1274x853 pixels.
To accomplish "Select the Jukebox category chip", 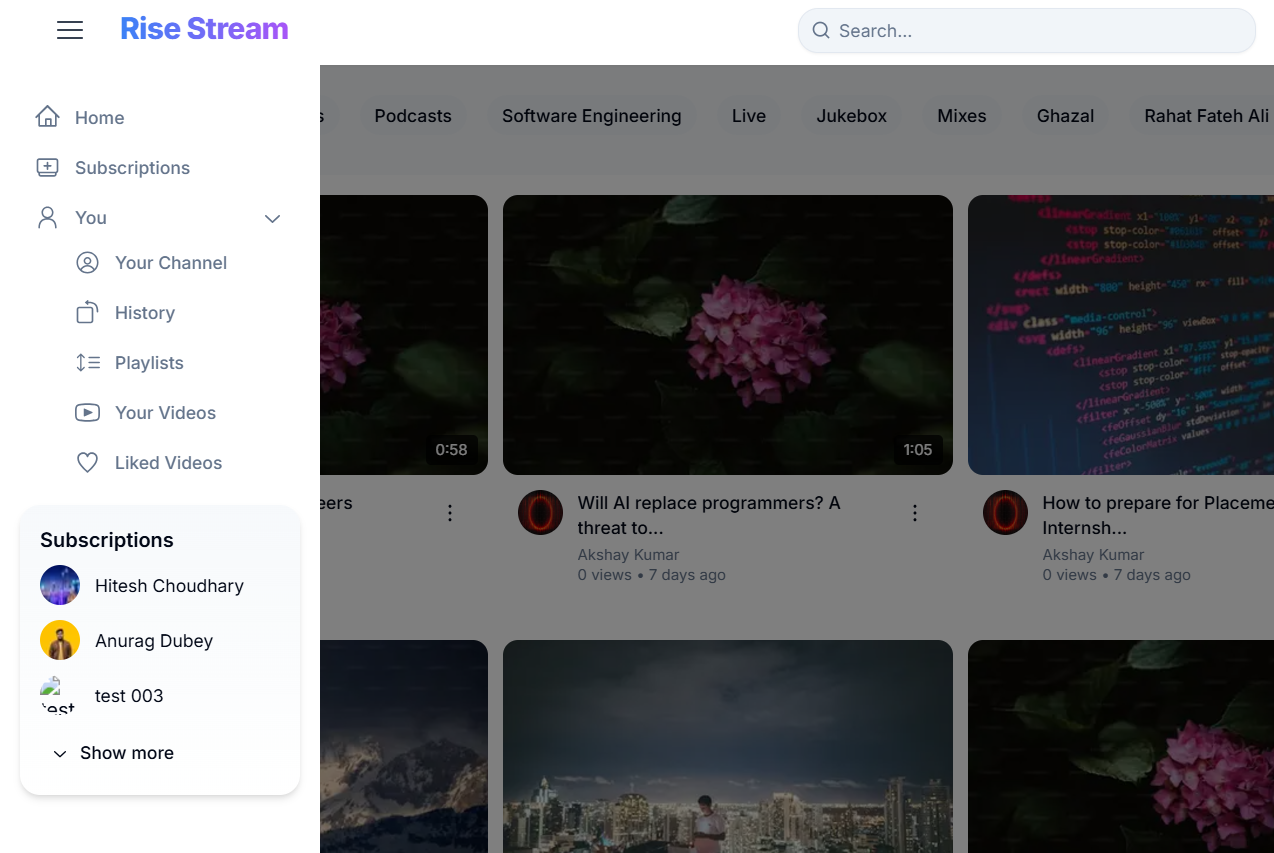I will point(852,116).
